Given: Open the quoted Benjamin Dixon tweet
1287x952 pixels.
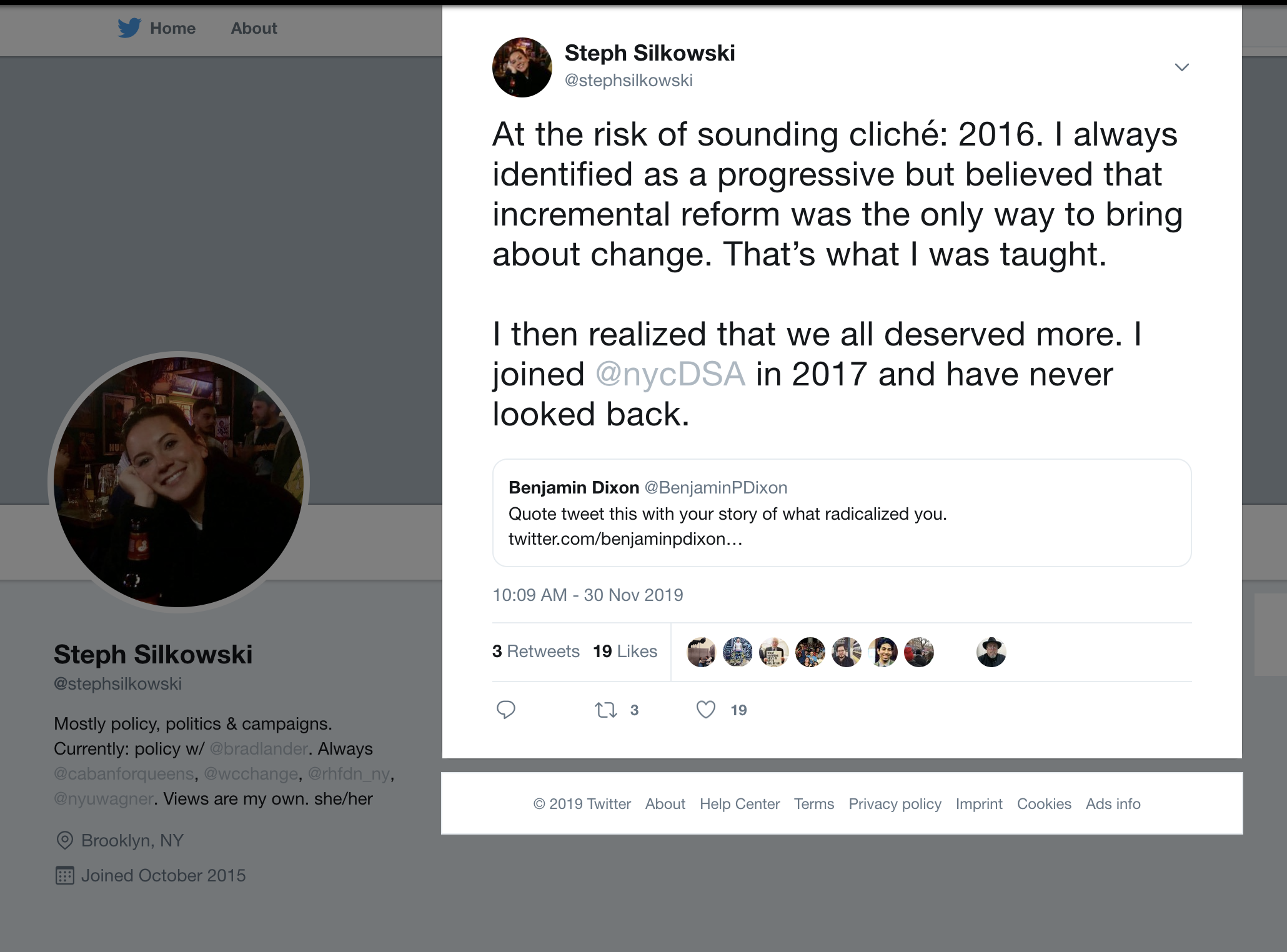Looking at the screenshot, I should (x=841, y=513).
